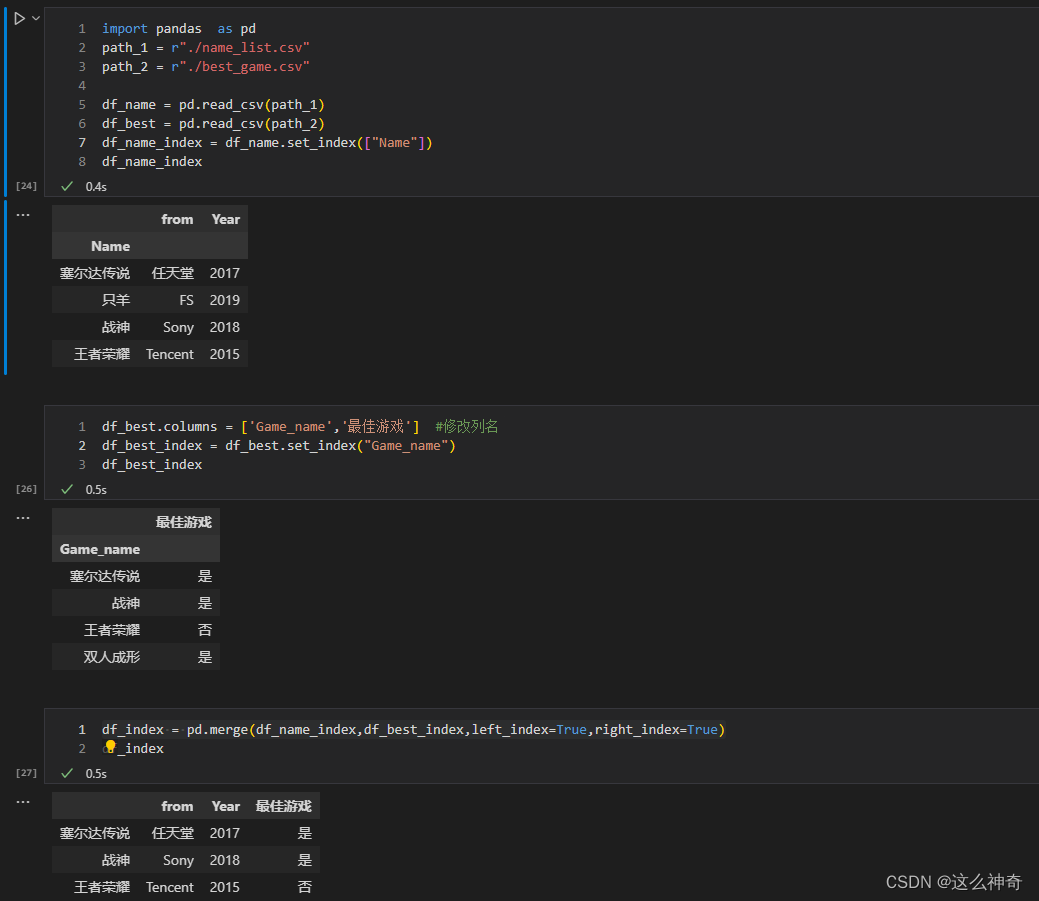Open output actions menu for cell 24
The image size is (1039, 901).
pyautogui.click(x=23, y=215)
